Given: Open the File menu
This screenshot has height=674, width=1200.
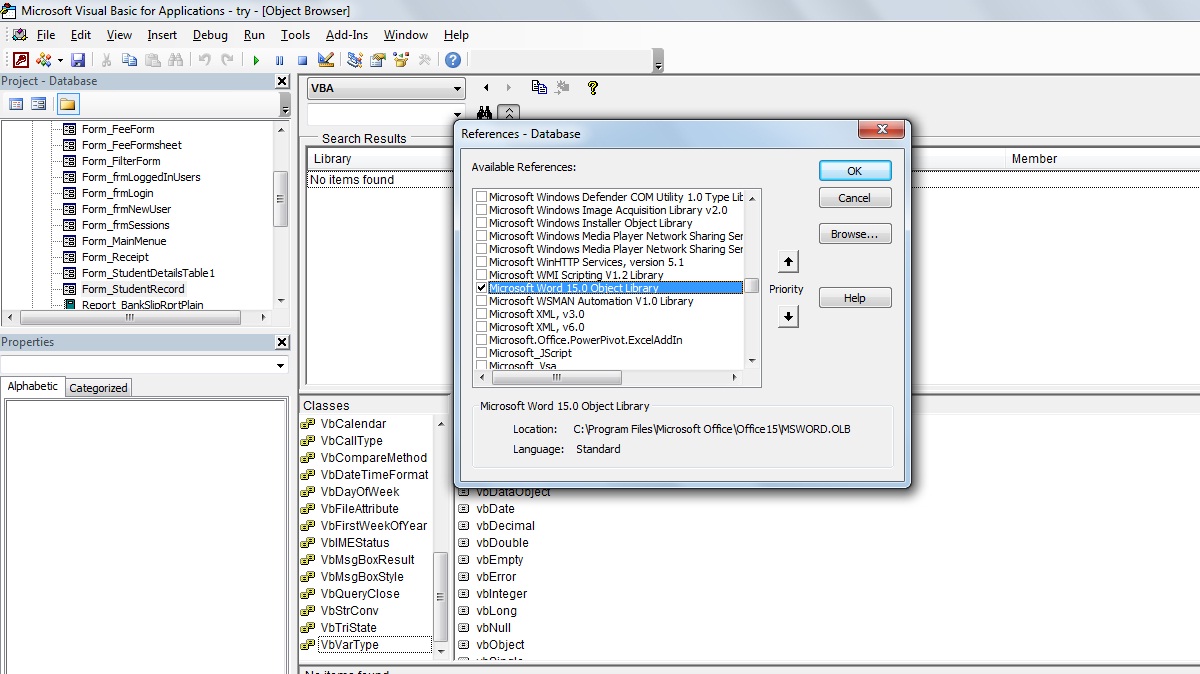Looking at the screenshot, I should (x=46, y=35).
